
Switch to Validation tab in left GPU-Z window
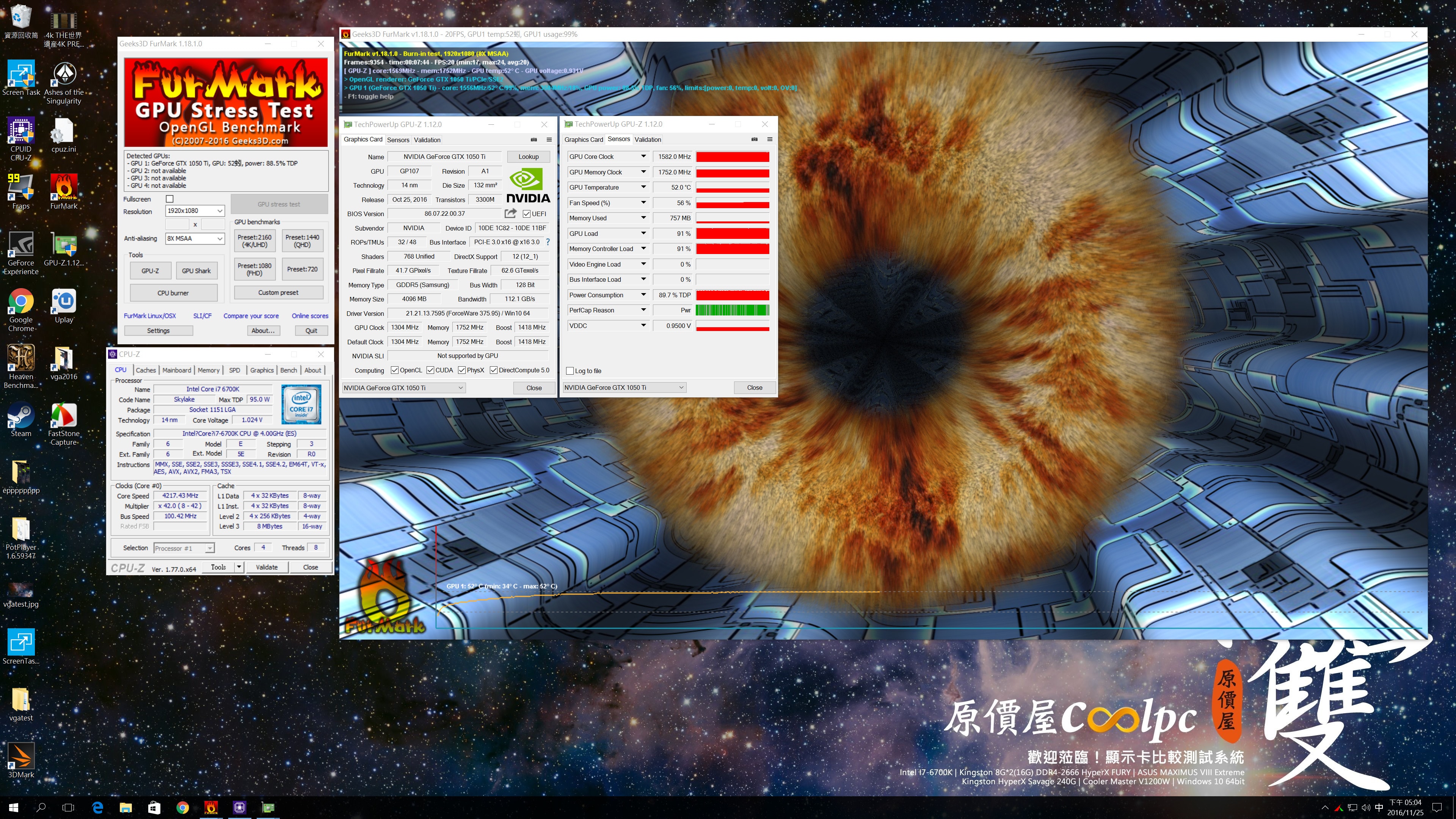[x=427, y=140]
